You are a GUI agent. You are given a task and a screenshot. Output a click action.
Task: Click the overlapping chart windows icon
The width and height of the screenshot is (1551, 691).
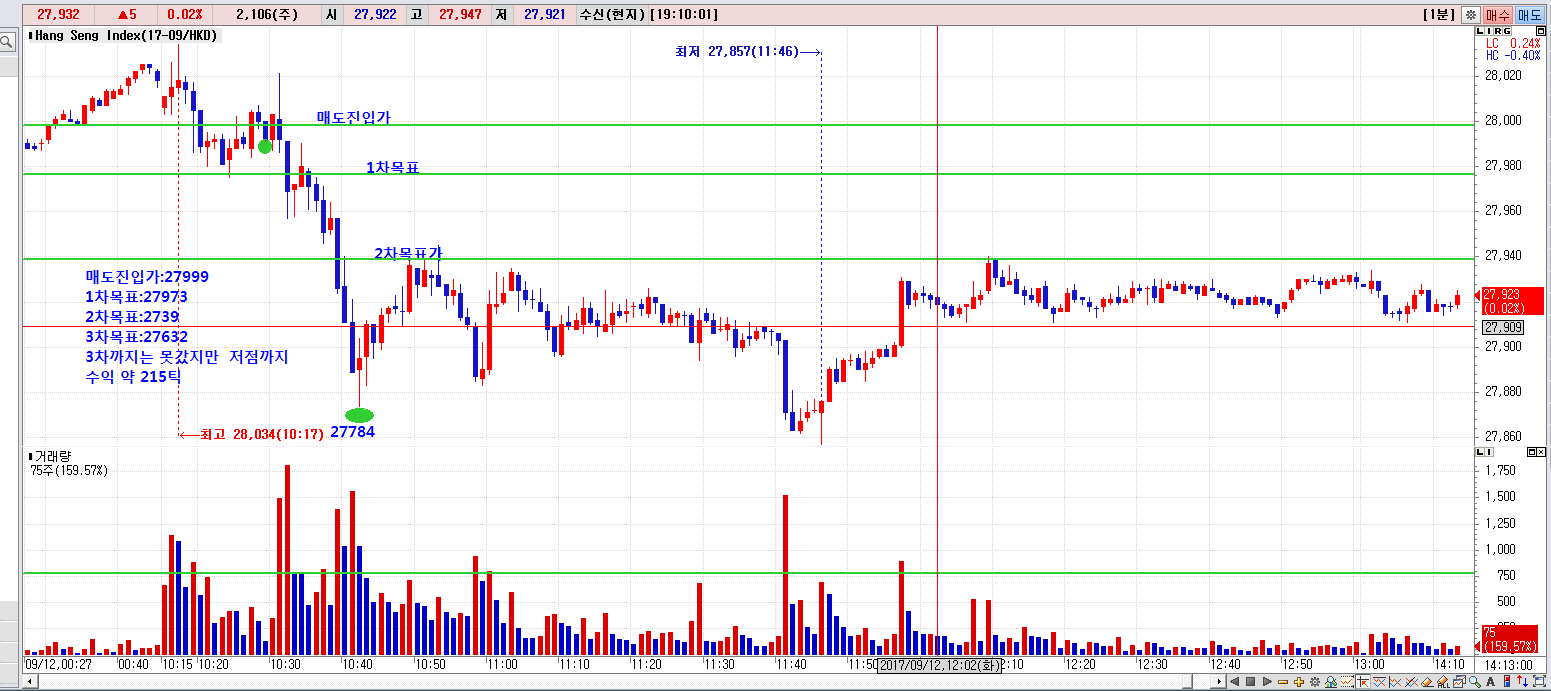(1459, 681)
